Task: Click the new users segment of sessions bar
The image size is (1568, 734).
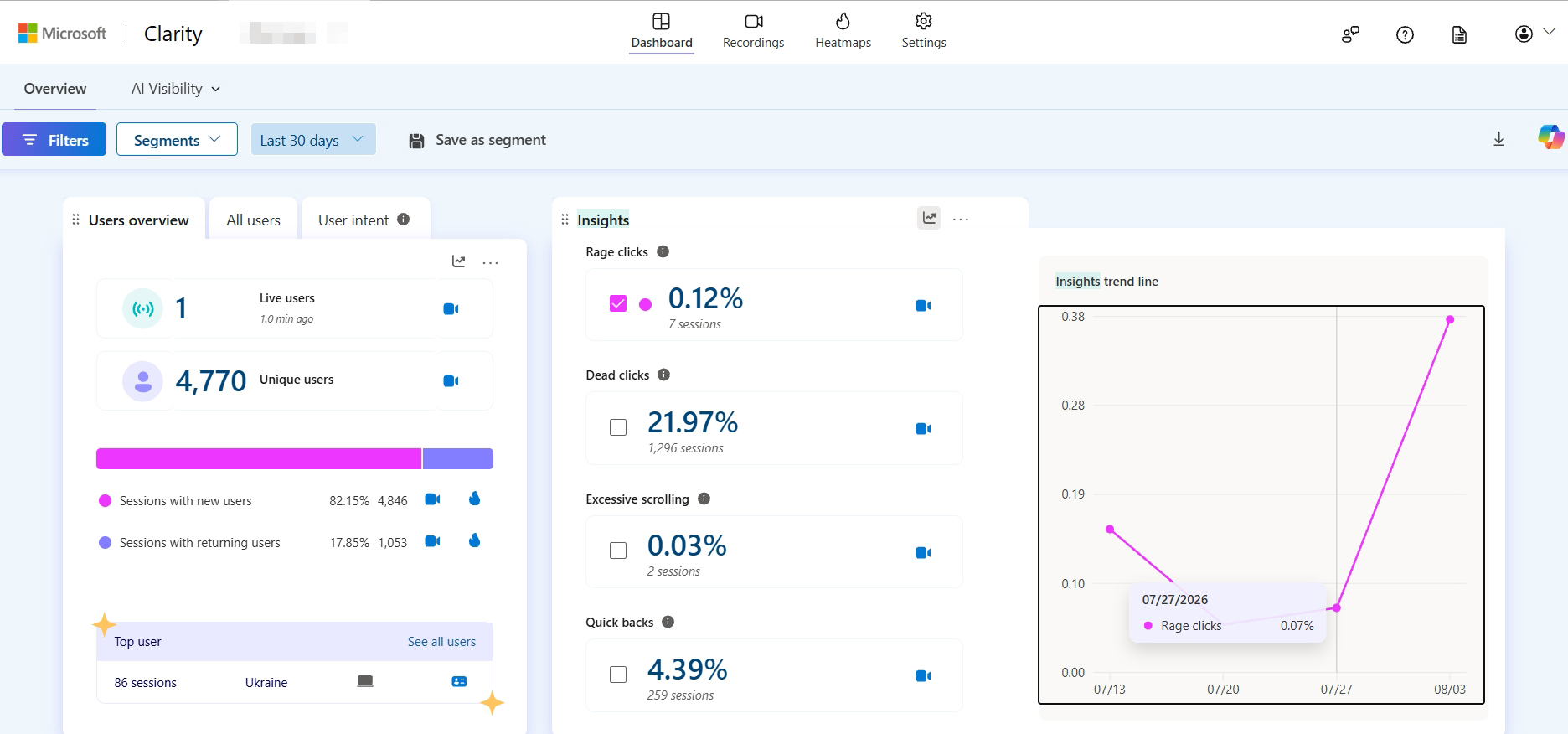Action: coord(259,458)
